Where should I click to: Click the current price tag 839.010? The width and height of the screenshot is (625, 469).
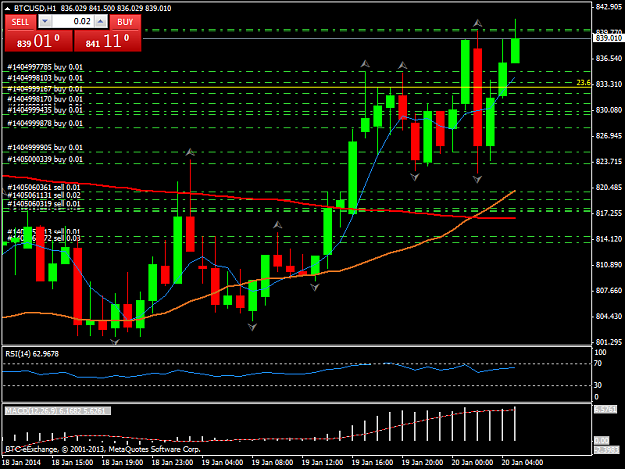point(609,38)
